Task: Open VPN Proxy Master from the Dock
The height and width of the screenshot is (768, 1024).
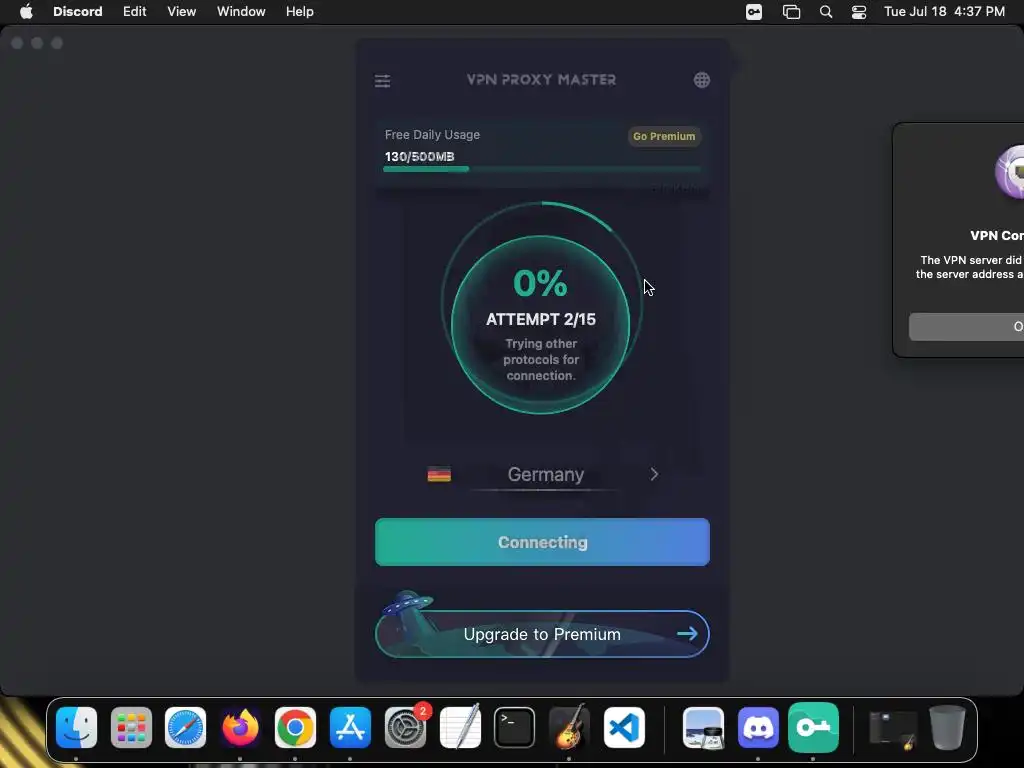Action: click(x=813, y=728)
